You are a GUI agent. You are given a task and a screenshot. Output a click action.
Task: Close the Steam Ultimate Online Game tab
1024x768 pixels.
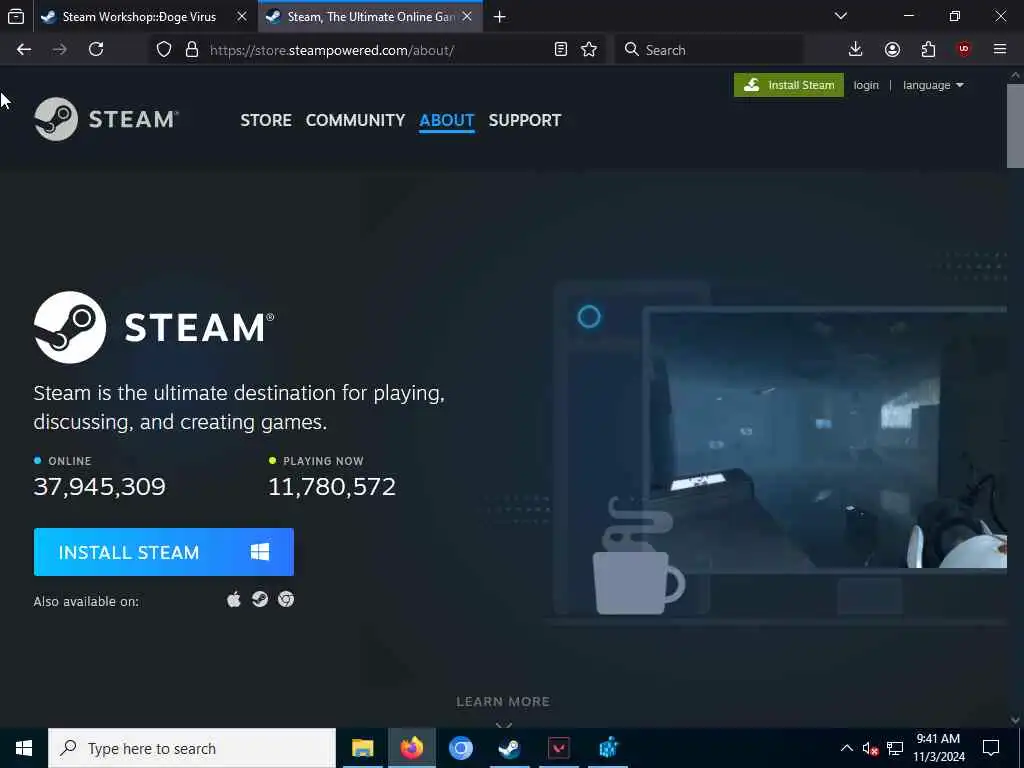[467, 17]
